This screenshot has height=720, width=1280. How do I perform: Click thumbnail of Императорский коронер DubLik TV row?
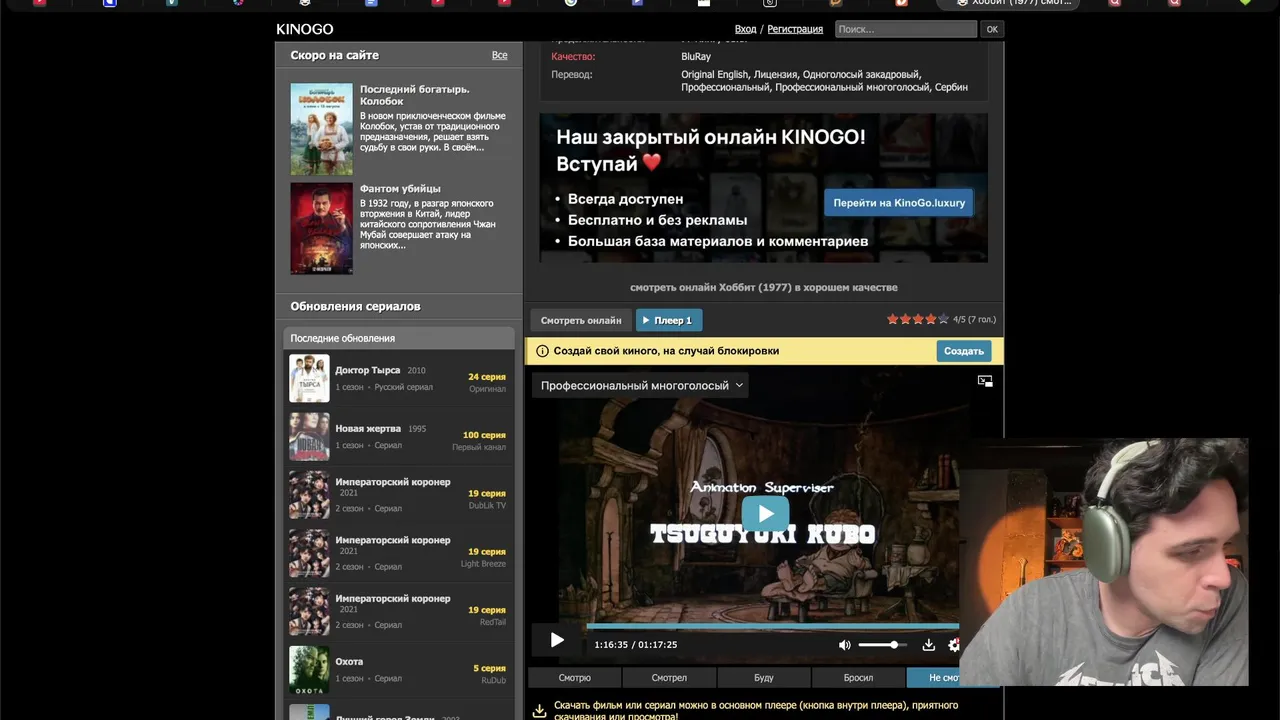click(x=309, y=494)
